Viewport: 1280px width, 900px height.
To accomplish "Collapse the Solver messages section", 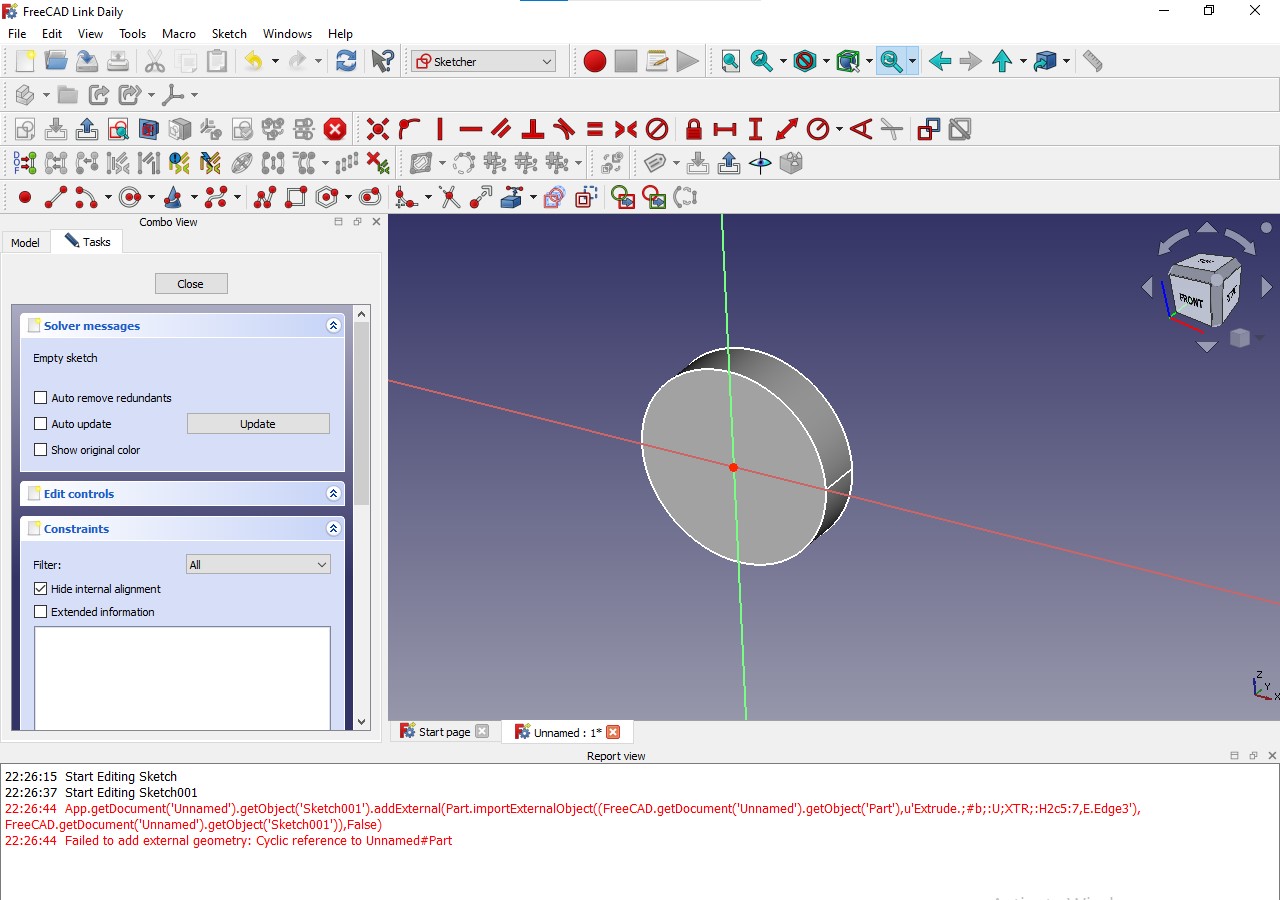I will click(x=333, y=324).
